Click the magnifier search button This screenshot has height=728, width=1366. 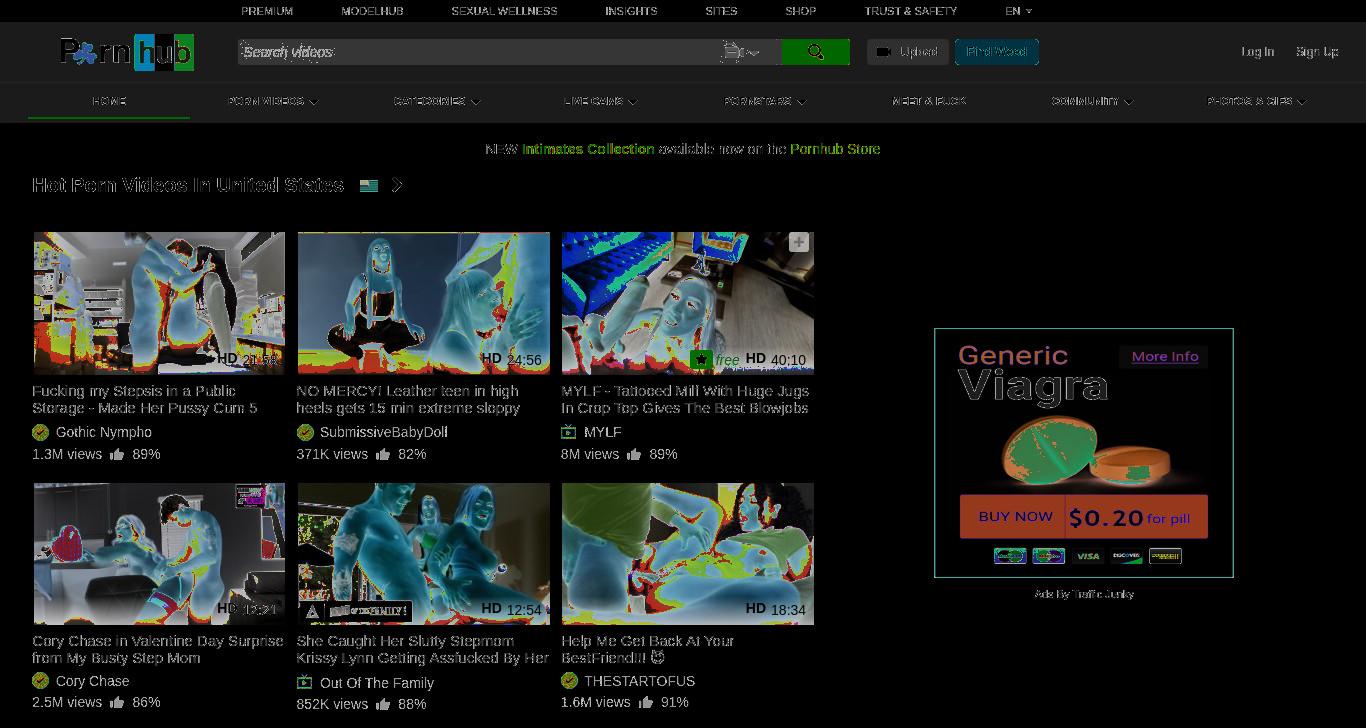[x=815, y=52]
